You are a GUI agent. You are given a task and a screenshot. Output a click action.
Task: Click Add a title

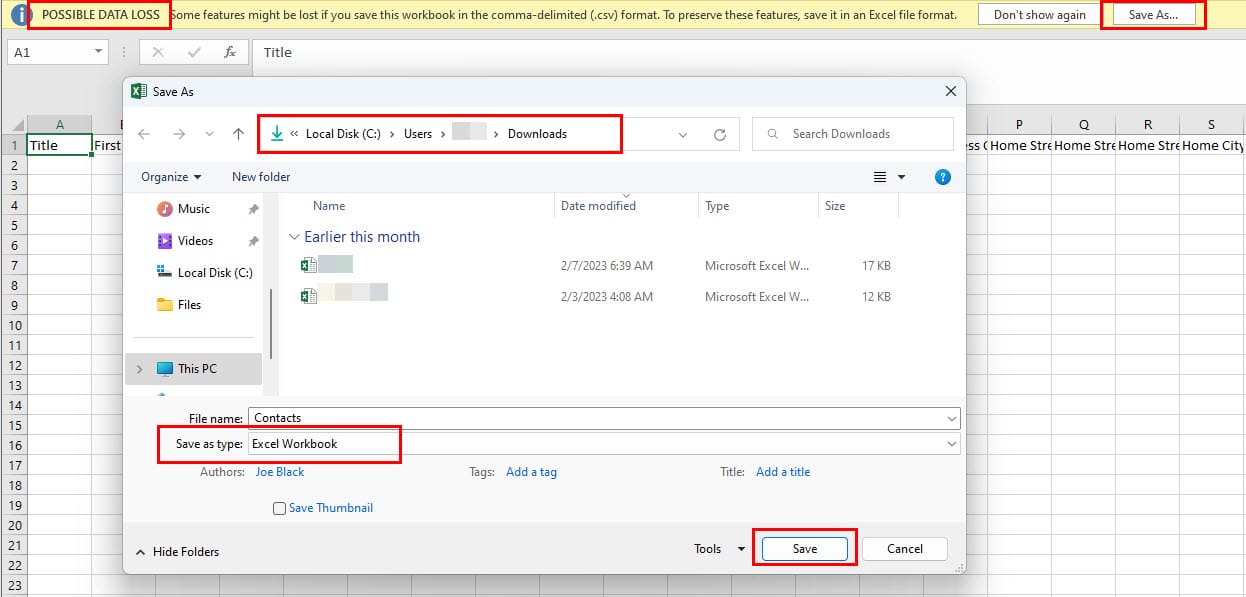pos(783,472)
